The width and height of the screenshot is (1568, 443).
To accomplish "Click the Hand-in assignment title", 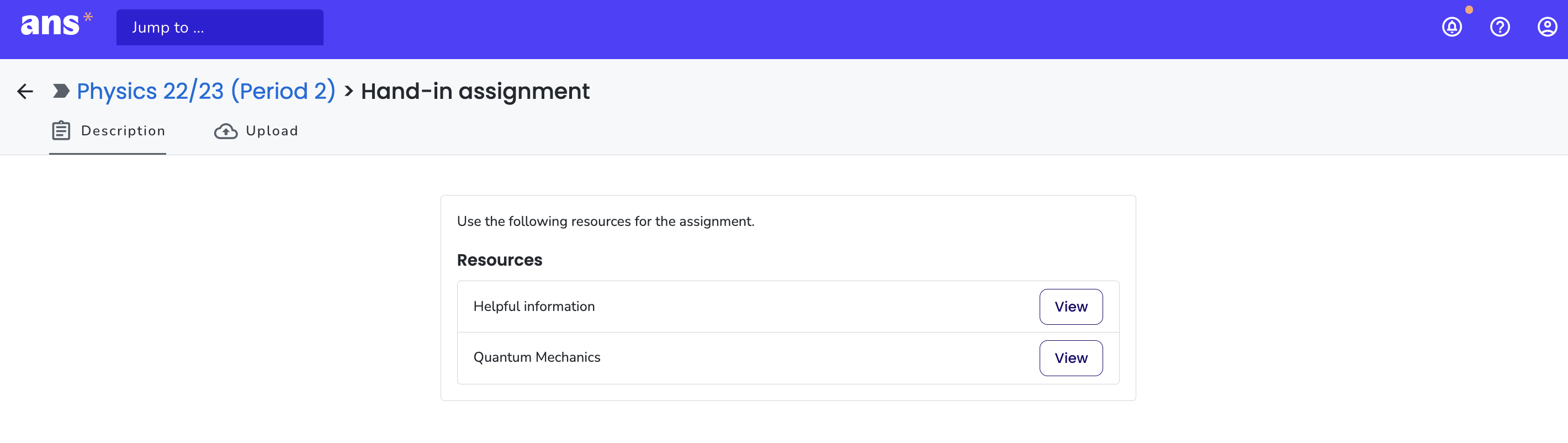I will [x=475, y=91].
